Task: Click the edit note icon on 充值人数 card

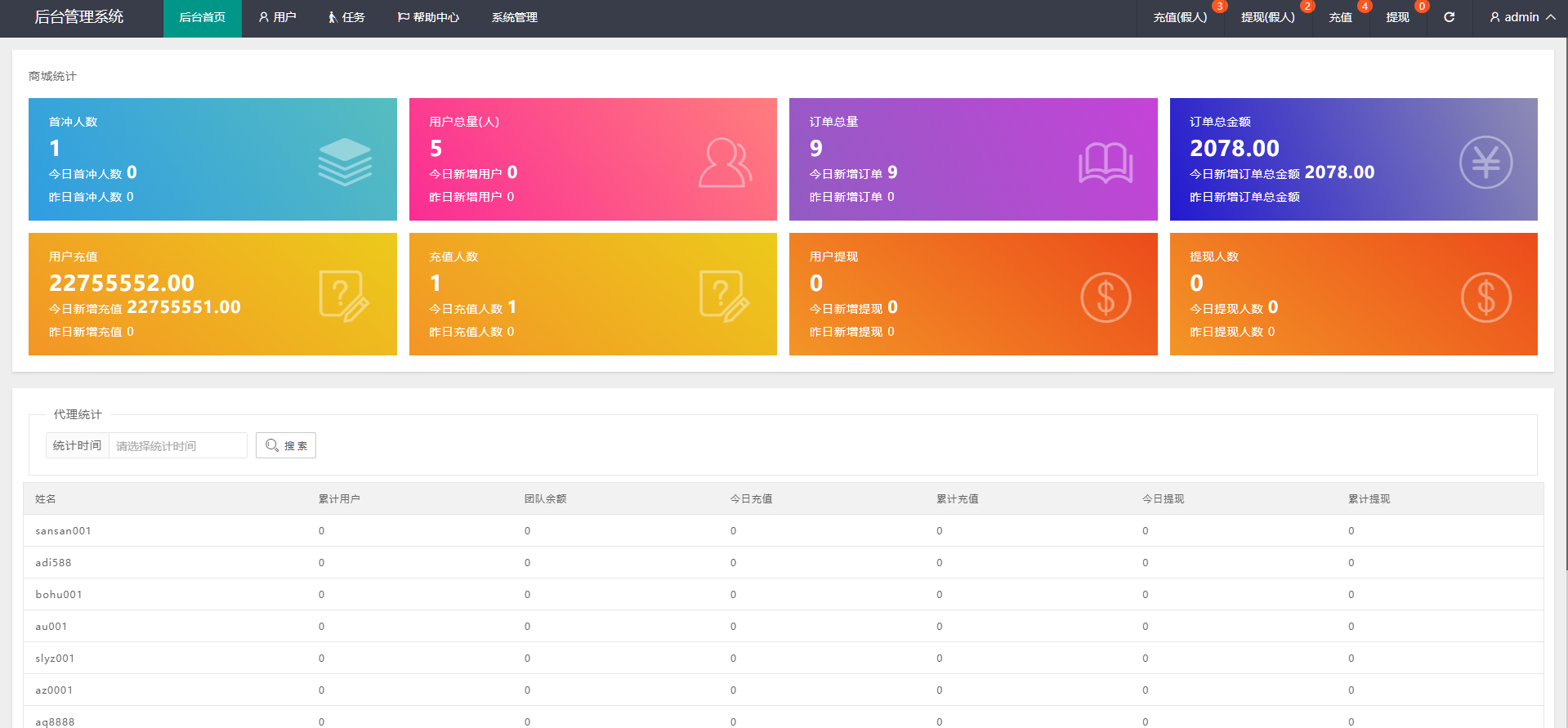Action: [724, 296]
